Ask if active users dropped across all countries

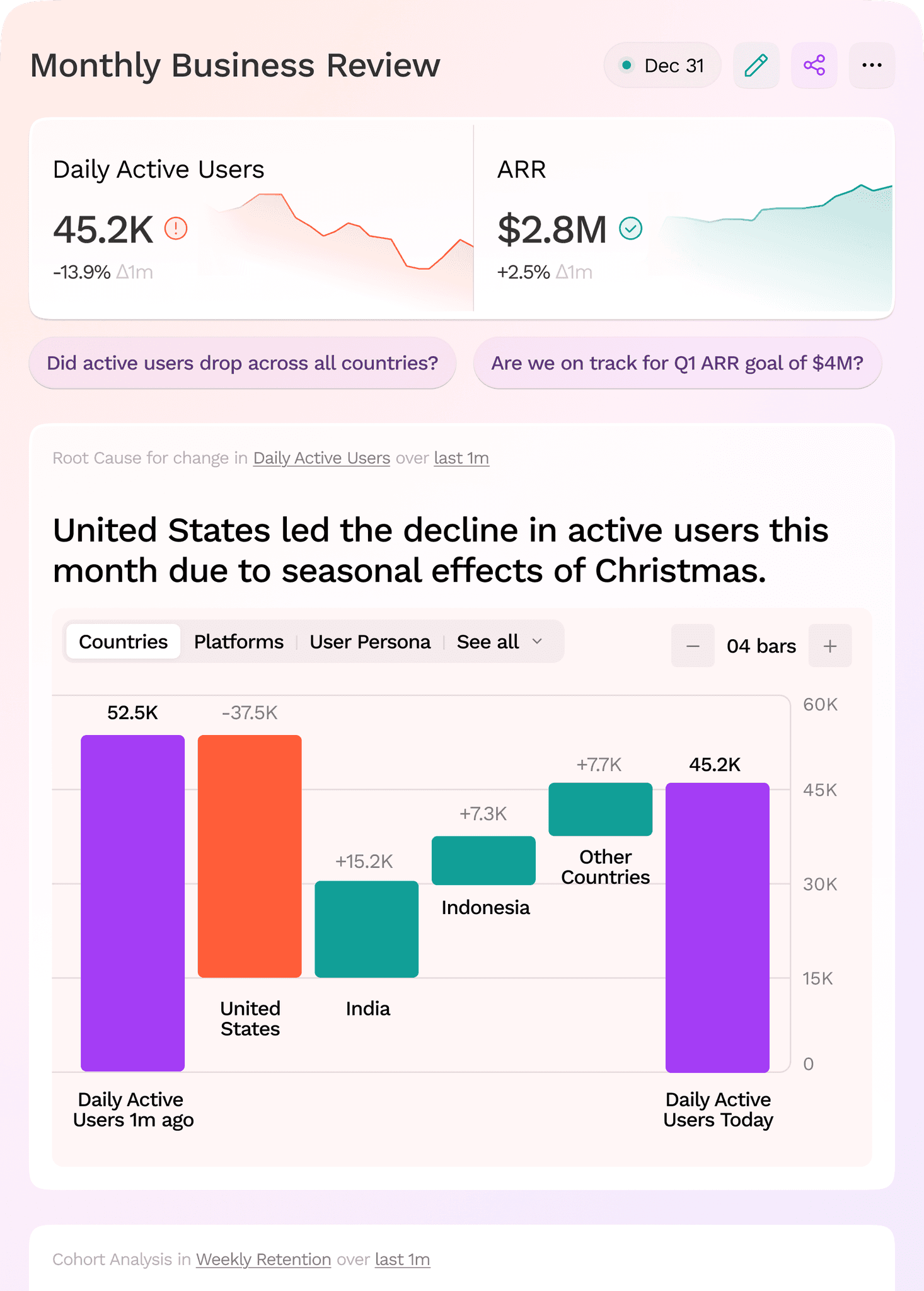click(x=243, y=363)
